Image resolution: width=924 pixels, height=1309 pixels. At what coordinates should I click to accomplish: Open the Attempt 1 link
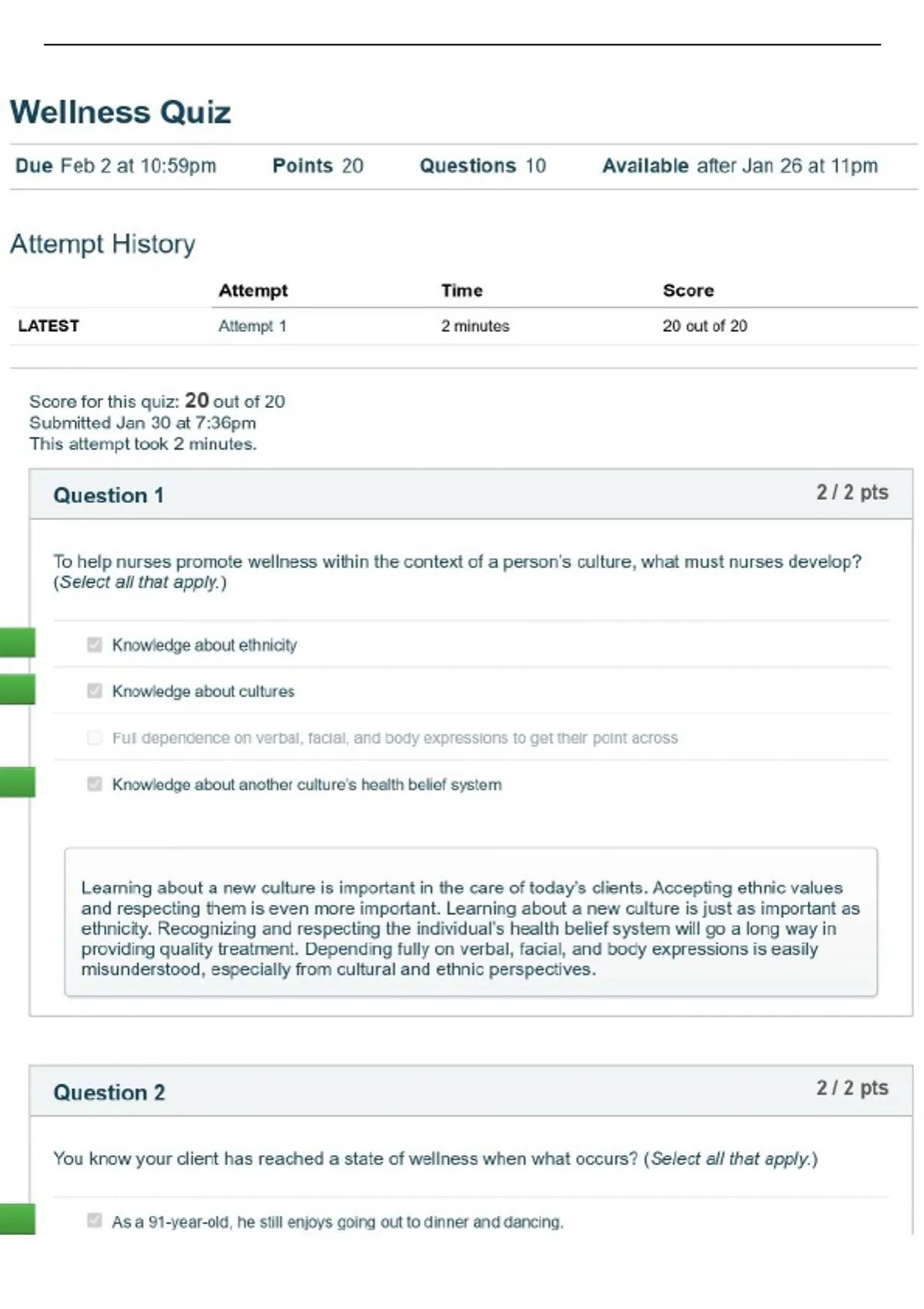click(252, 326)
